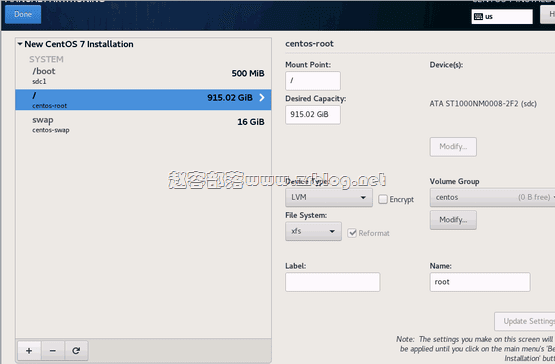The height and width of the screenshot is (364, 555).
Task: Click the Desired Capacity input field
Action: tap(313, 114)
